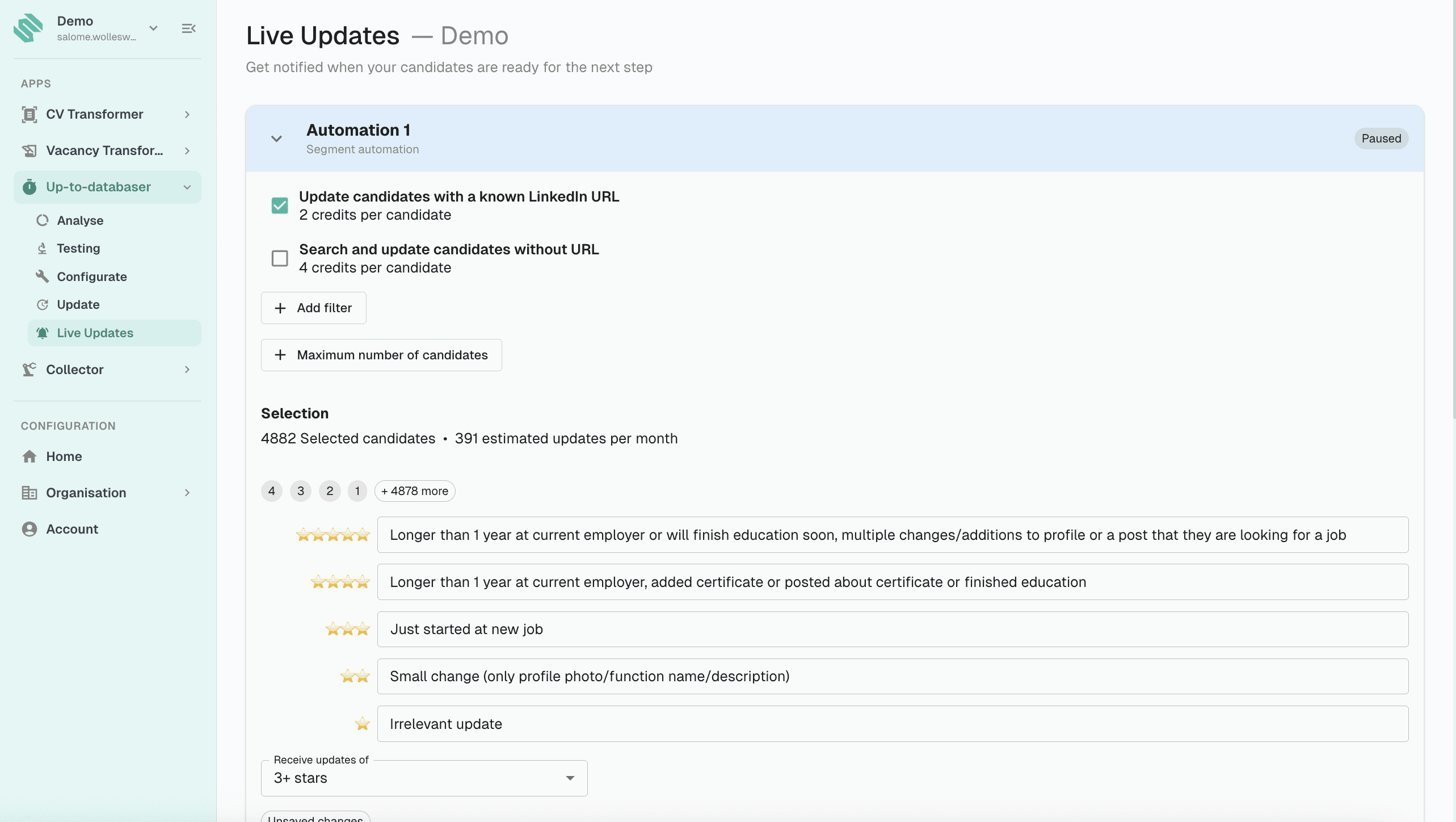Click the Collector robot arm icon

point(30,370)
